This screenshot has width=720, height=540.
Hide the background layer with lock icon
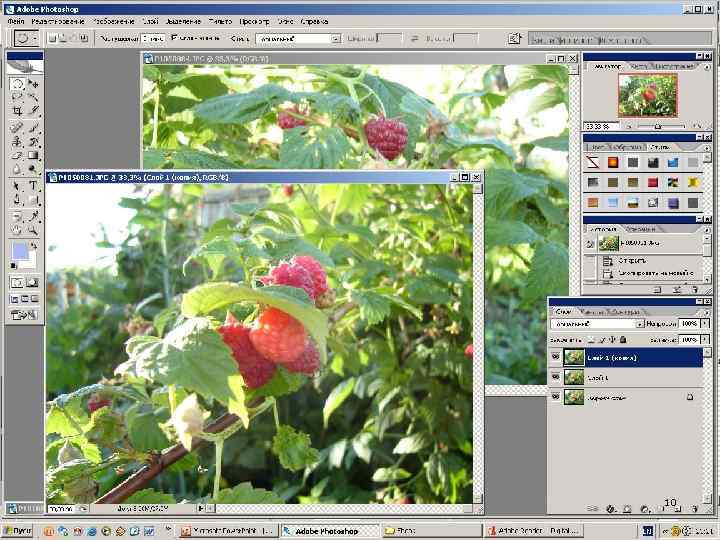pyautogui.click(x=556, y=397)
